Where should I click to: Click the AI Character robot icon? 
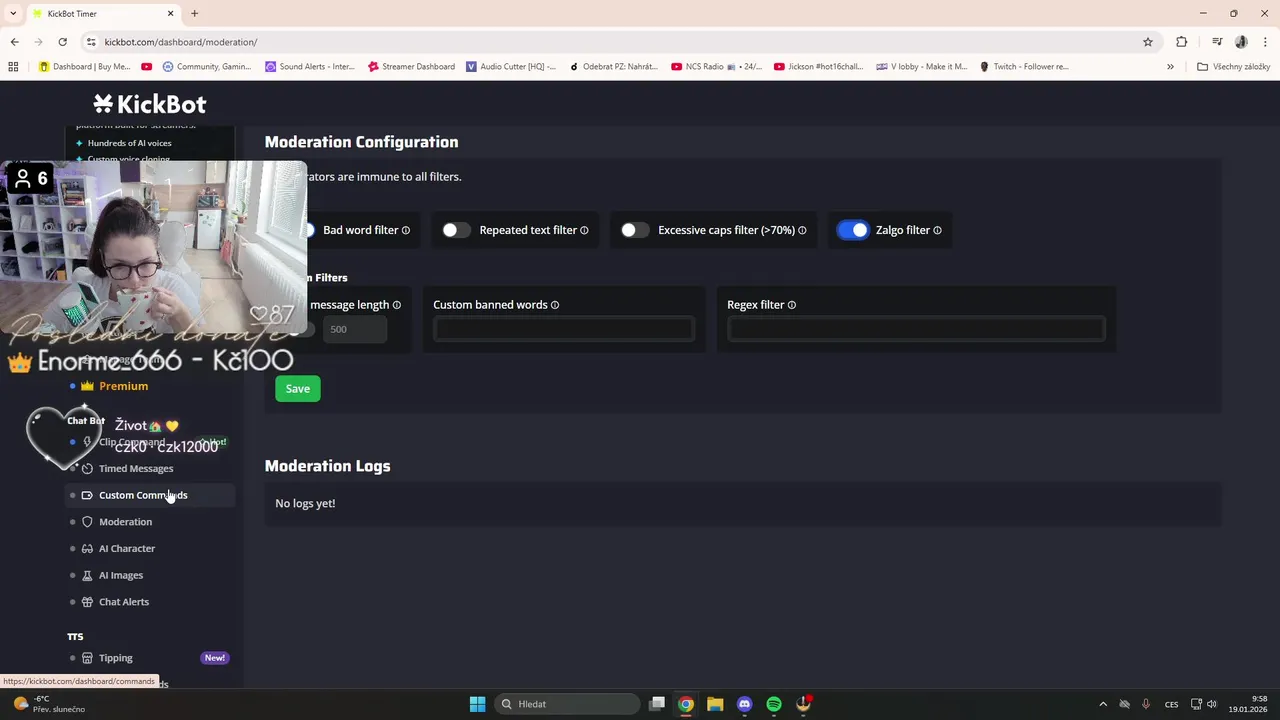coord(87,548)
